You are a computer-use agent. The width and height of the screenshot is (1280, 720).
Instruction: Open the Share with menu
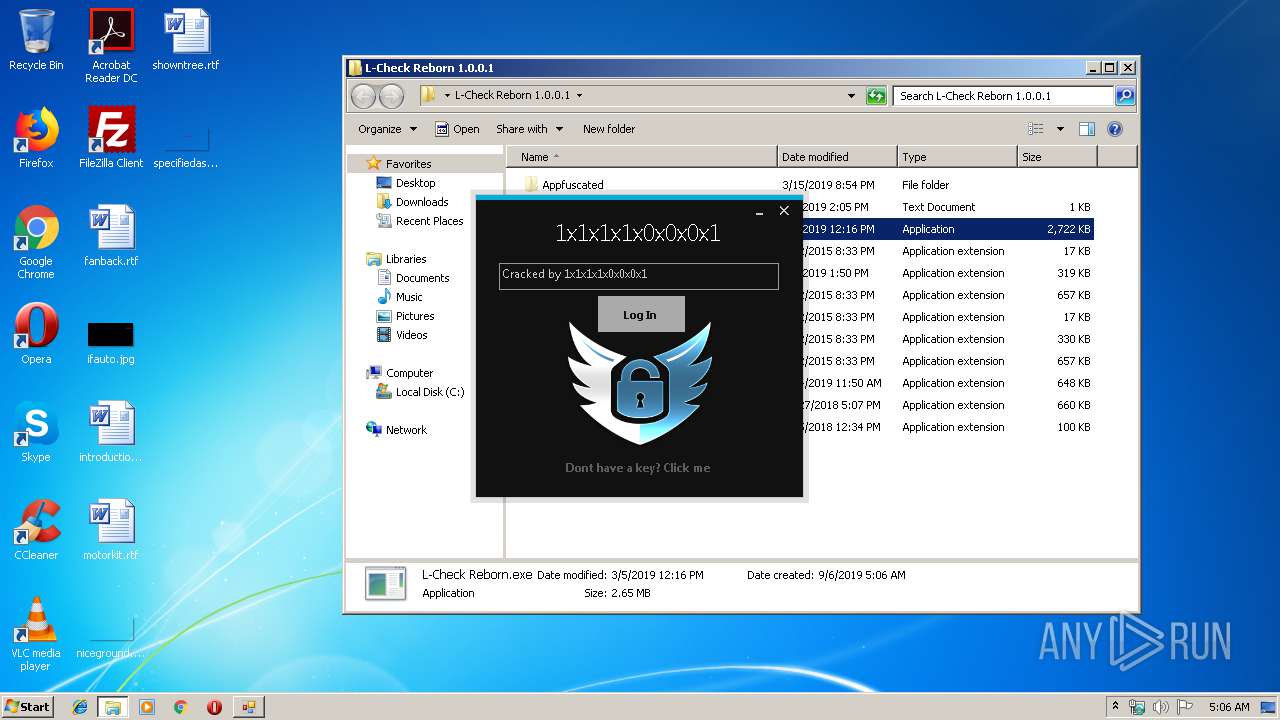529,129
